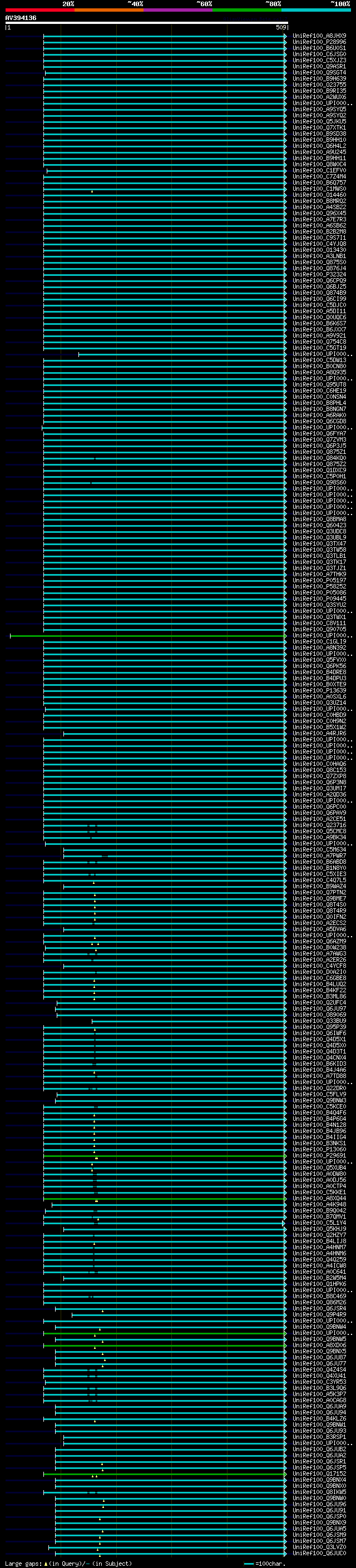Open hit UniRef100_P05197
Screen dimensions: 356x1568
[319, 580]
